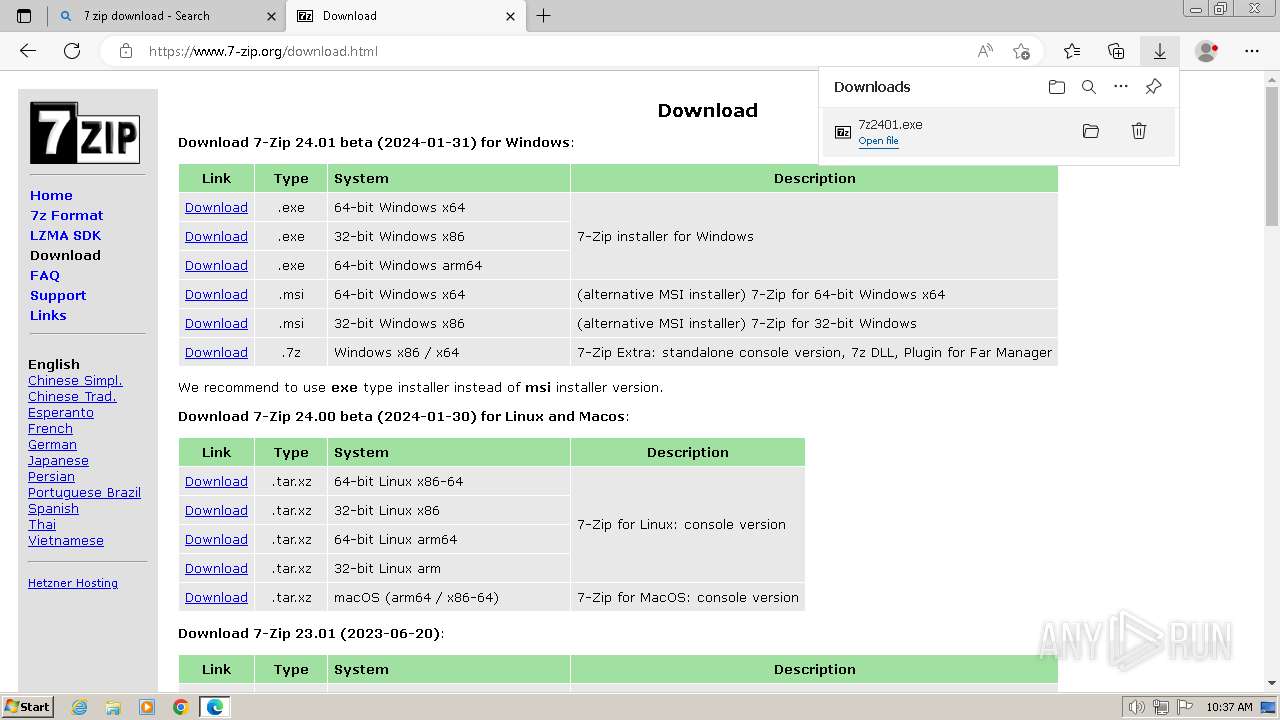The height and width of the screenshot is (720, 1280).
Task: Open Links sidebar page
Action: point(48,315)
